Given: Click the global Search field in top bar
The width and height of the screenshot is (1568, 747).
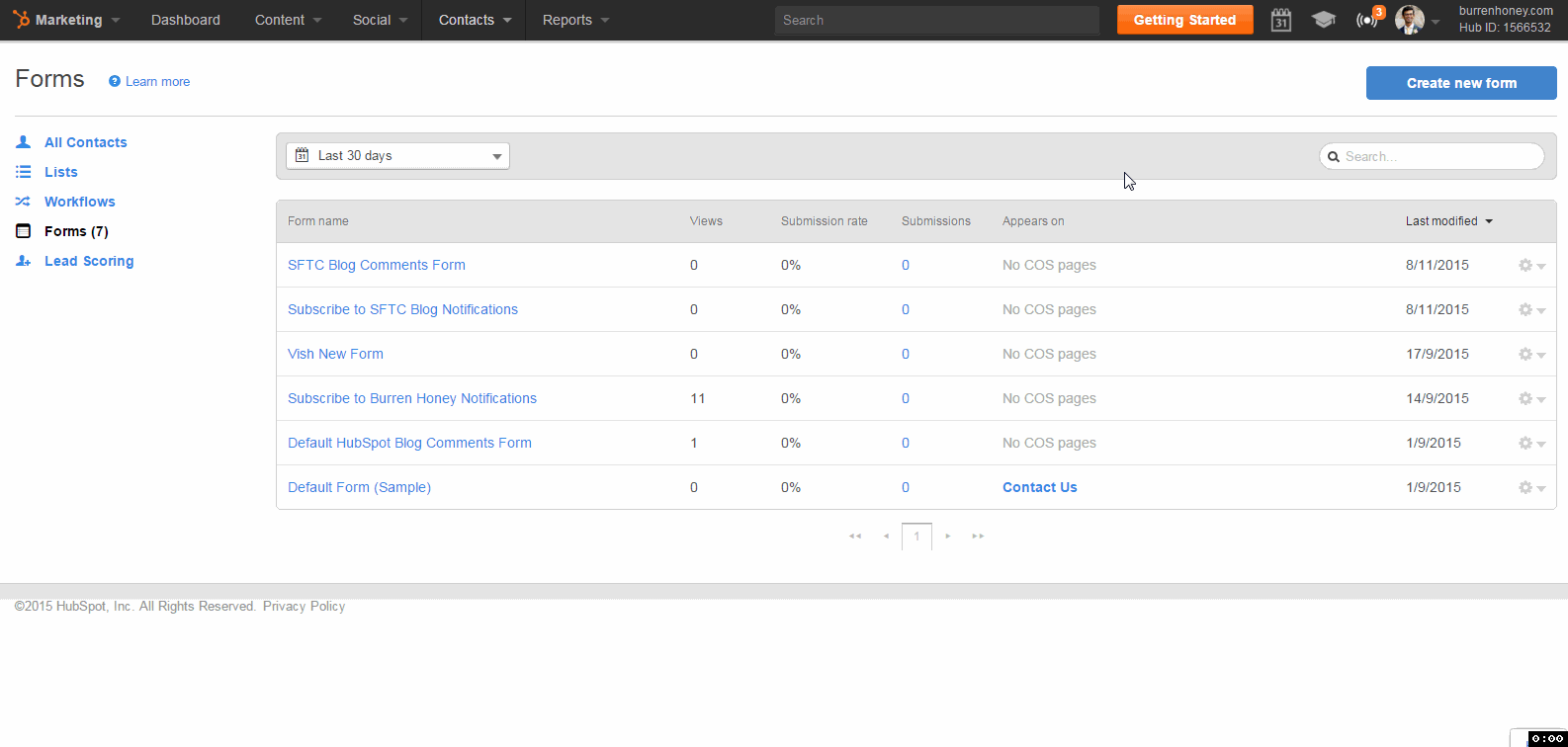Looking at the screenshot, I should (937, 20).
